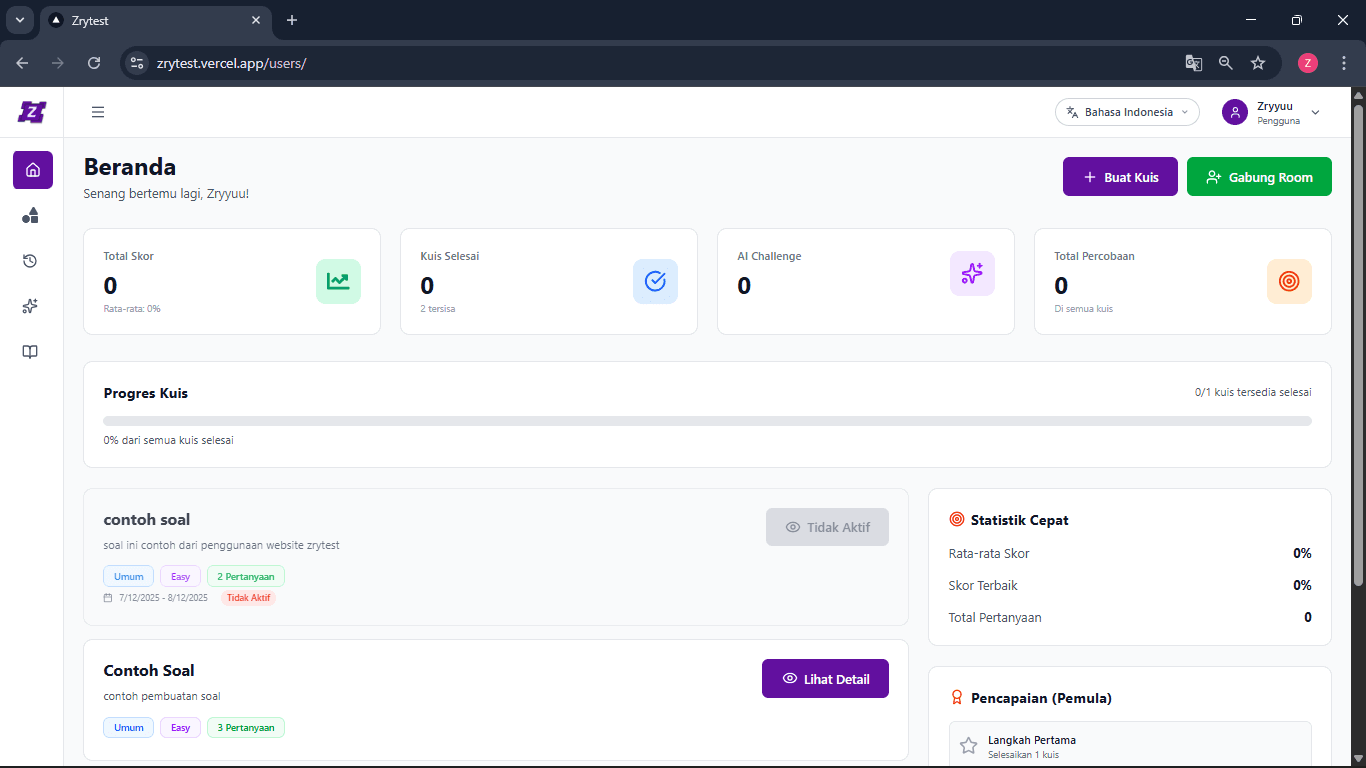The width and height of the screenshot is (1366, 768).
Task: Open the Zryyuu user profile menu
Action: tap(1271, 112)
